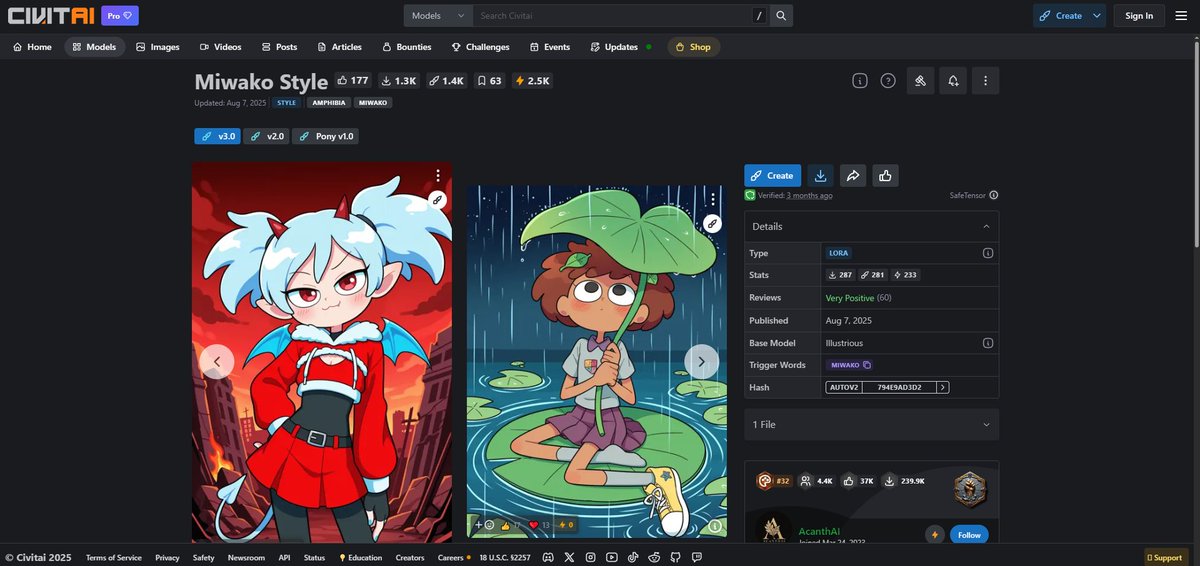Image resolution: width=1200 pixels, height=566 pixels.
Task: Click the magnifier search button
Action: coord(782,15)
